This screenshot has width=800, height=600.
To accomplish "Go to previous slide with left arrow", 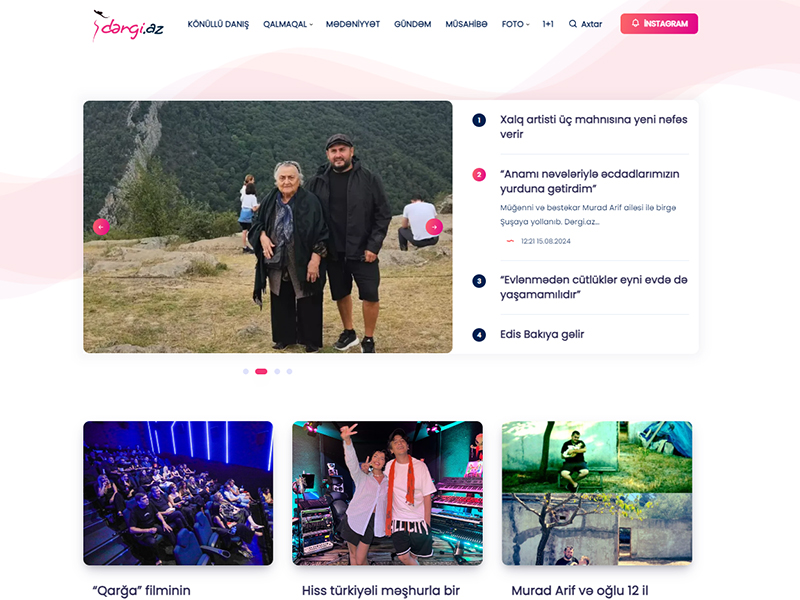I will [101, 227].
